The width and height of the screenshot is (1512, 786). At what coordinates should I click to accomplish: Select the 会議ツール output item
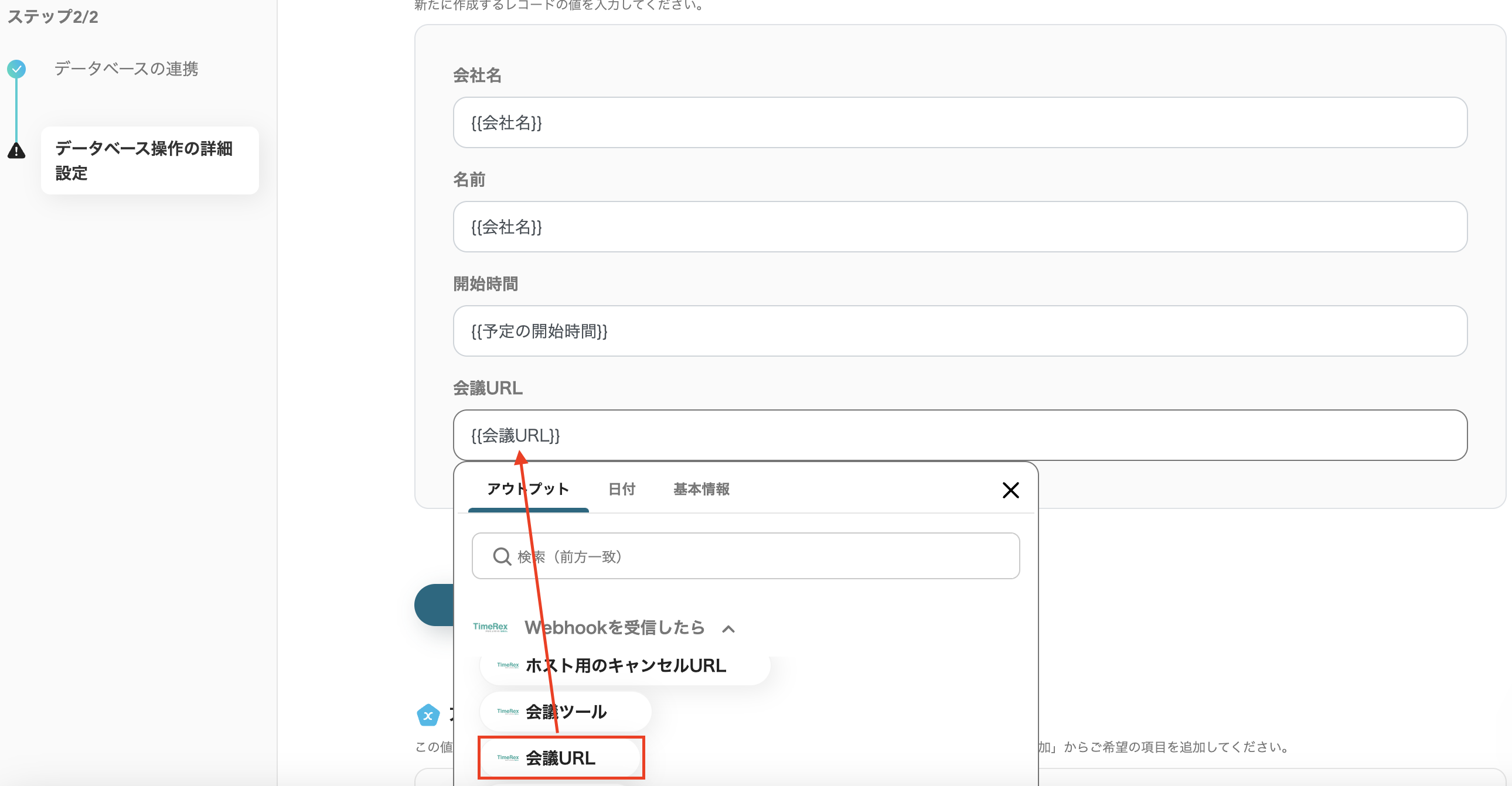565,712
